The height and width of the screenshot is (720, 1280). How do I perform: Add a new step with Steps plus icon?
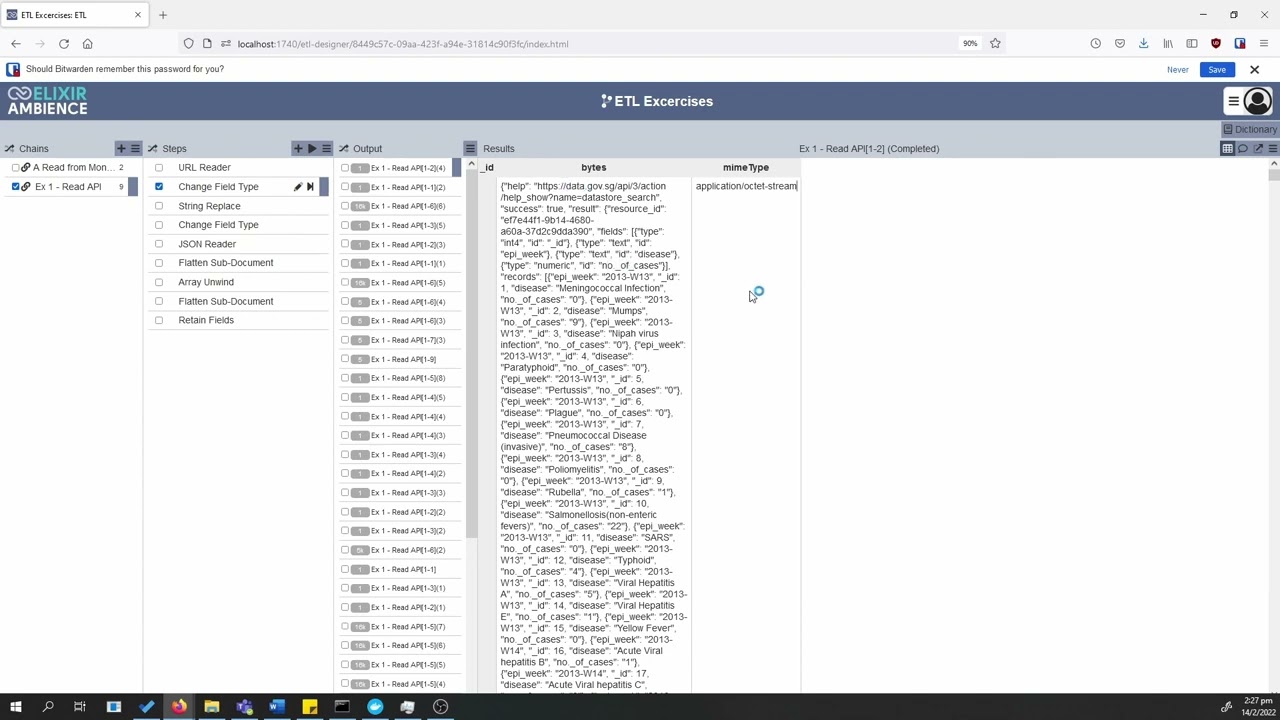click(x=297, y=148)
